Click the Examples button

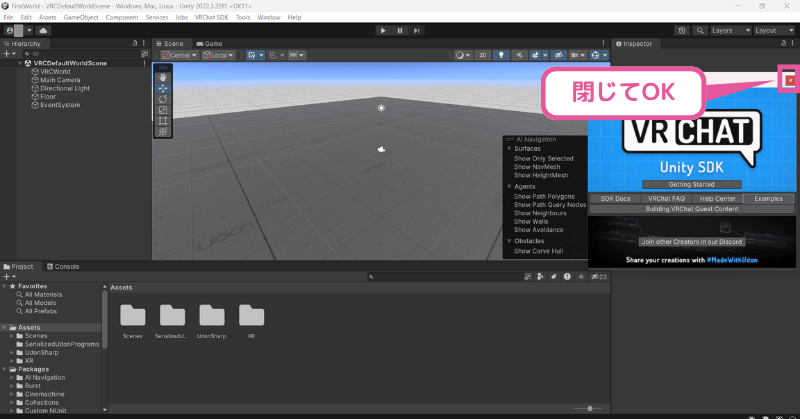click(x=768, y=199)
